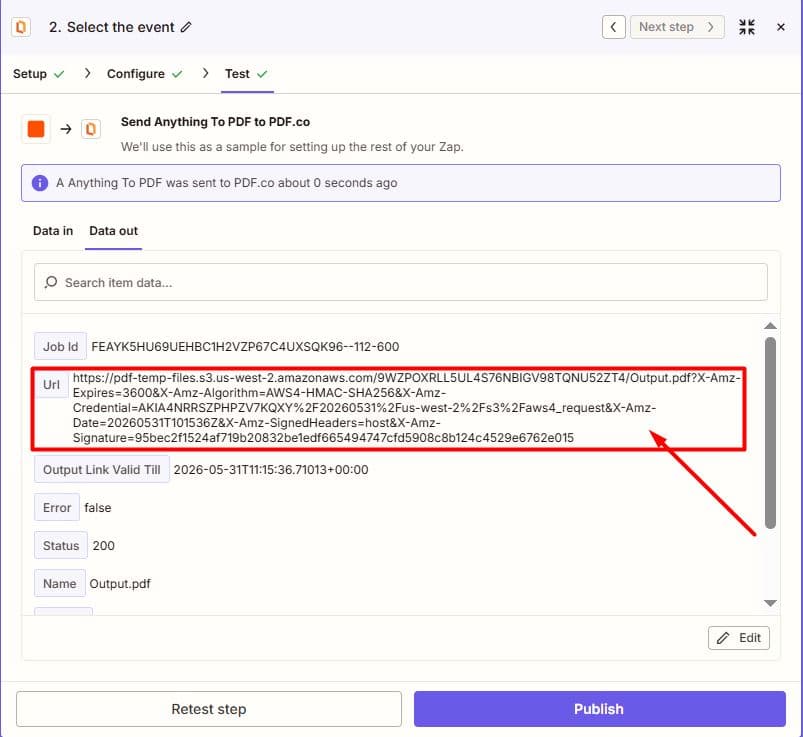Close the step editor with the X
The image size is (803, 737).
[x=780, y=27]
